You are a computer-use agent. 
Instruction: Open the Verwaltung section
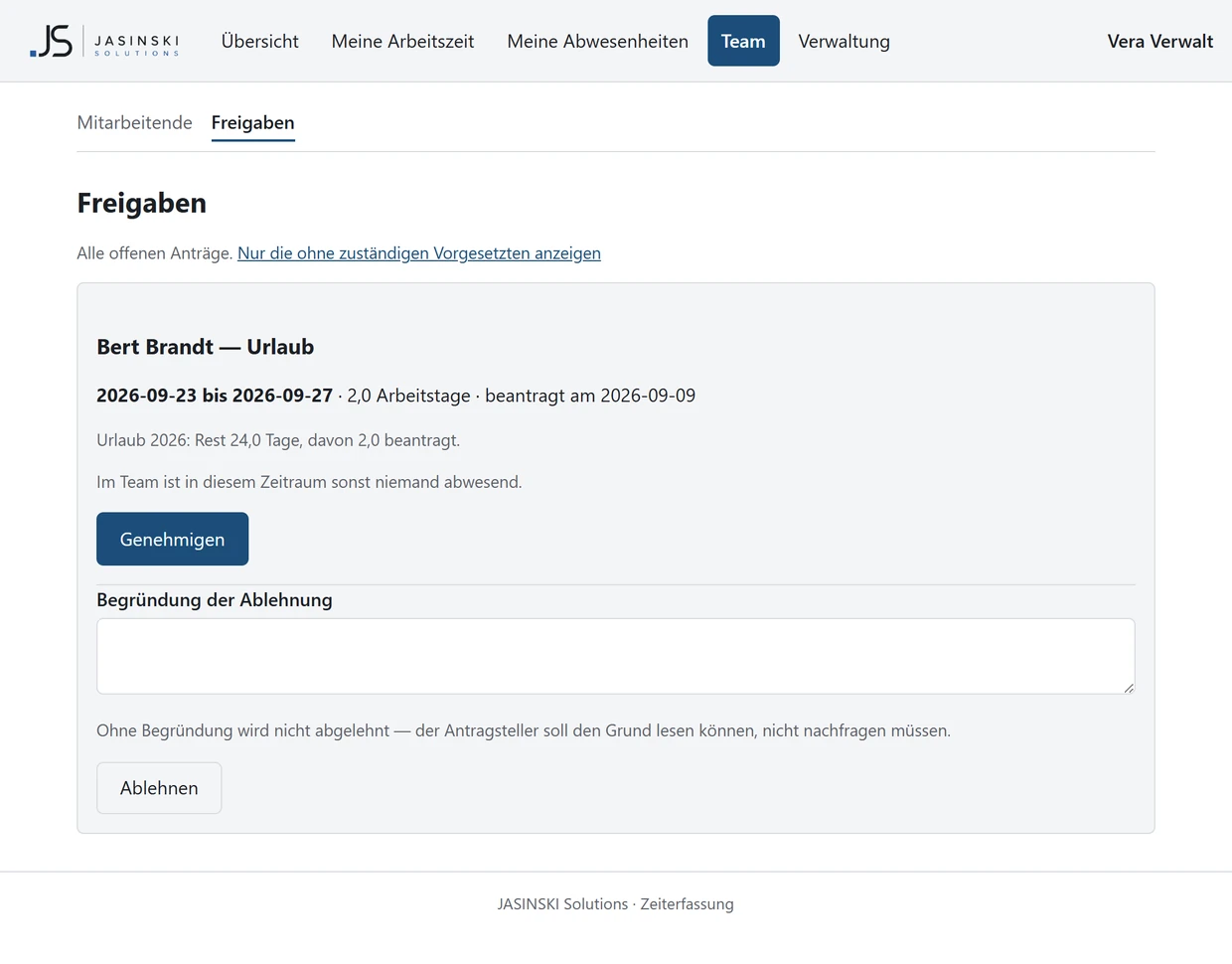(844, 41)
